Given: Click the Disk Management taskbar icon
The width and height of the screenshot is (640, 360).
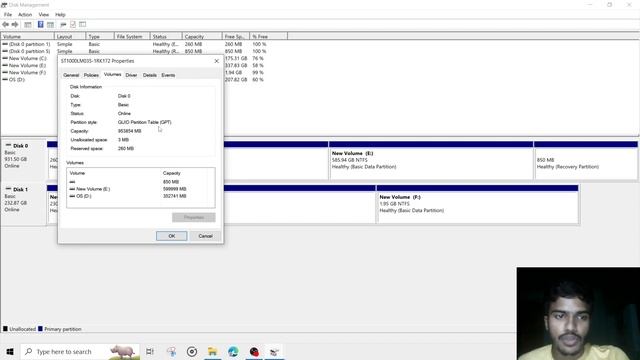Looking at the screenshot, I should tap(274, 351).
